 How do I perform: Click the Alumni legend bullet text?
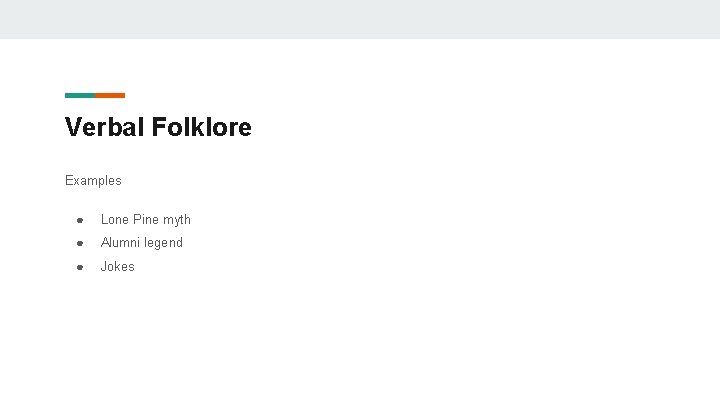[x=142, y=243]
